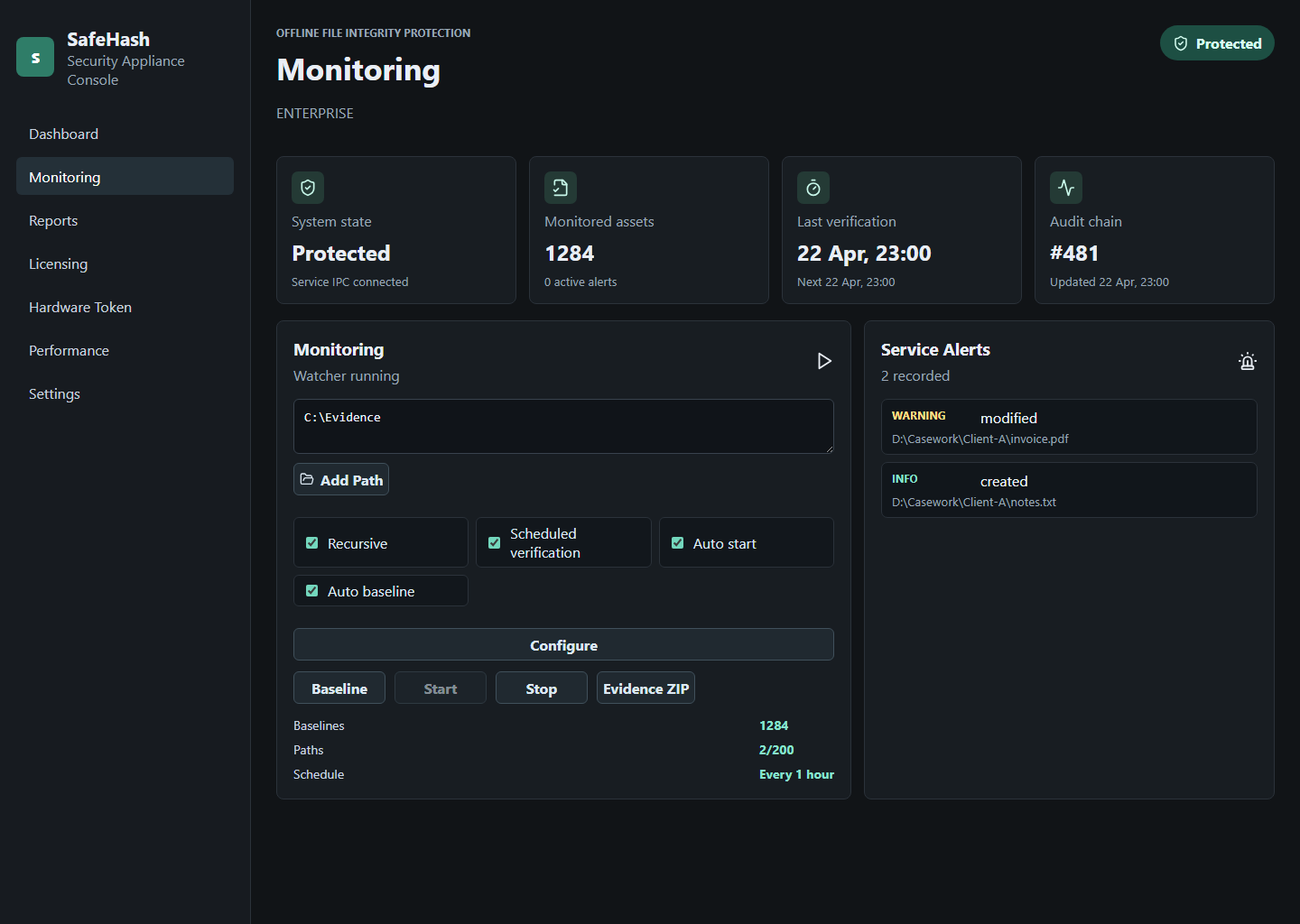1300x924 pixels.
Task: Uncheck Scheduled verification
Action: 494,542
